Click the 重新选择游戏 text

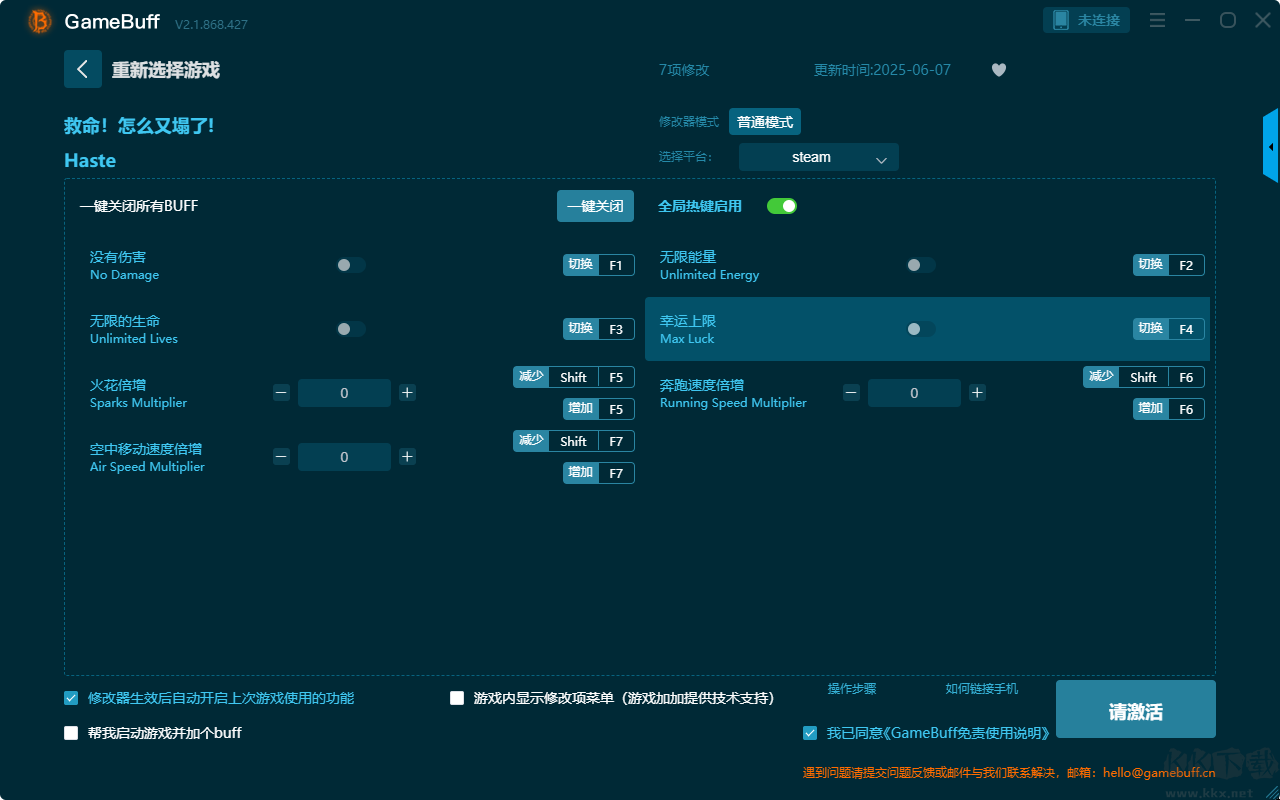[166, 70]
